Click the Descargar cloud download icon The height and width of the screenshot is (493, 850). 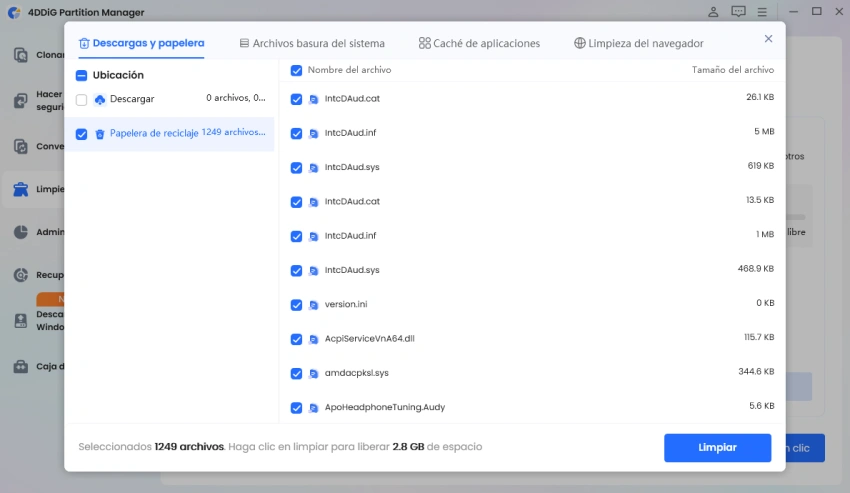[x=100, y=99]
